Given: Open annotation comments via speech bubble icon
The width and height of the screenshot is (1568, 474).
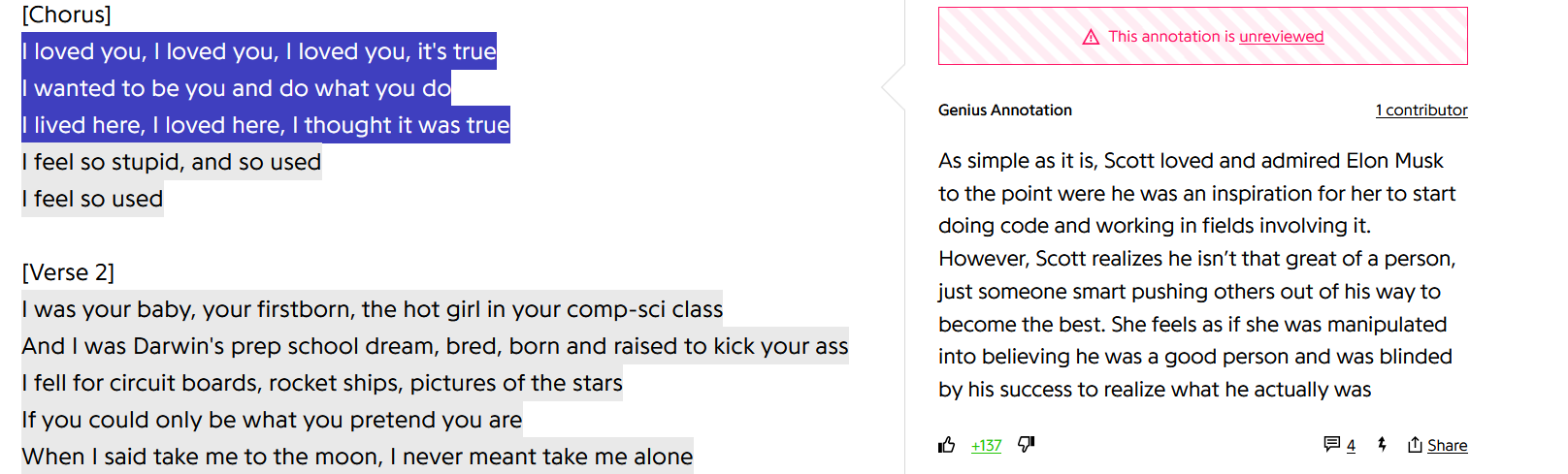Looking at the screenshot, I should (1331, 444).
